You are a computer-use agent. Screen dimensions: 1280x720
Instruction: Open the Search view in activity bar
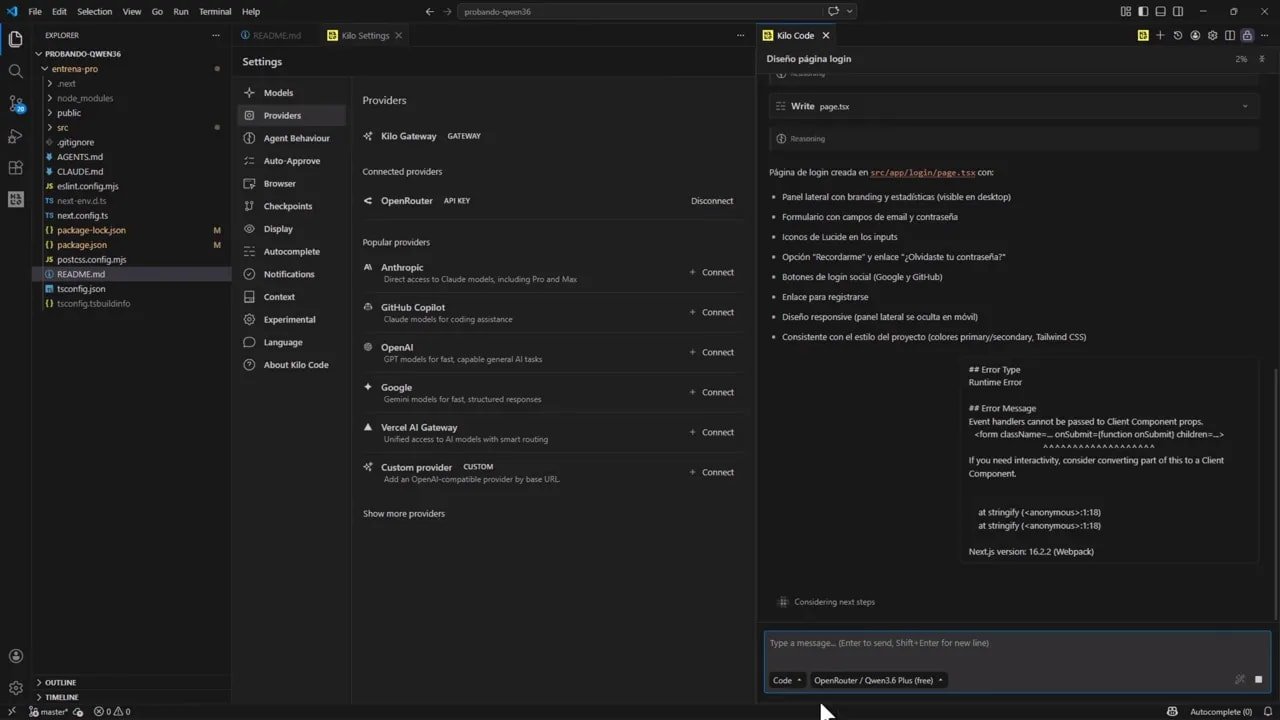15,72
